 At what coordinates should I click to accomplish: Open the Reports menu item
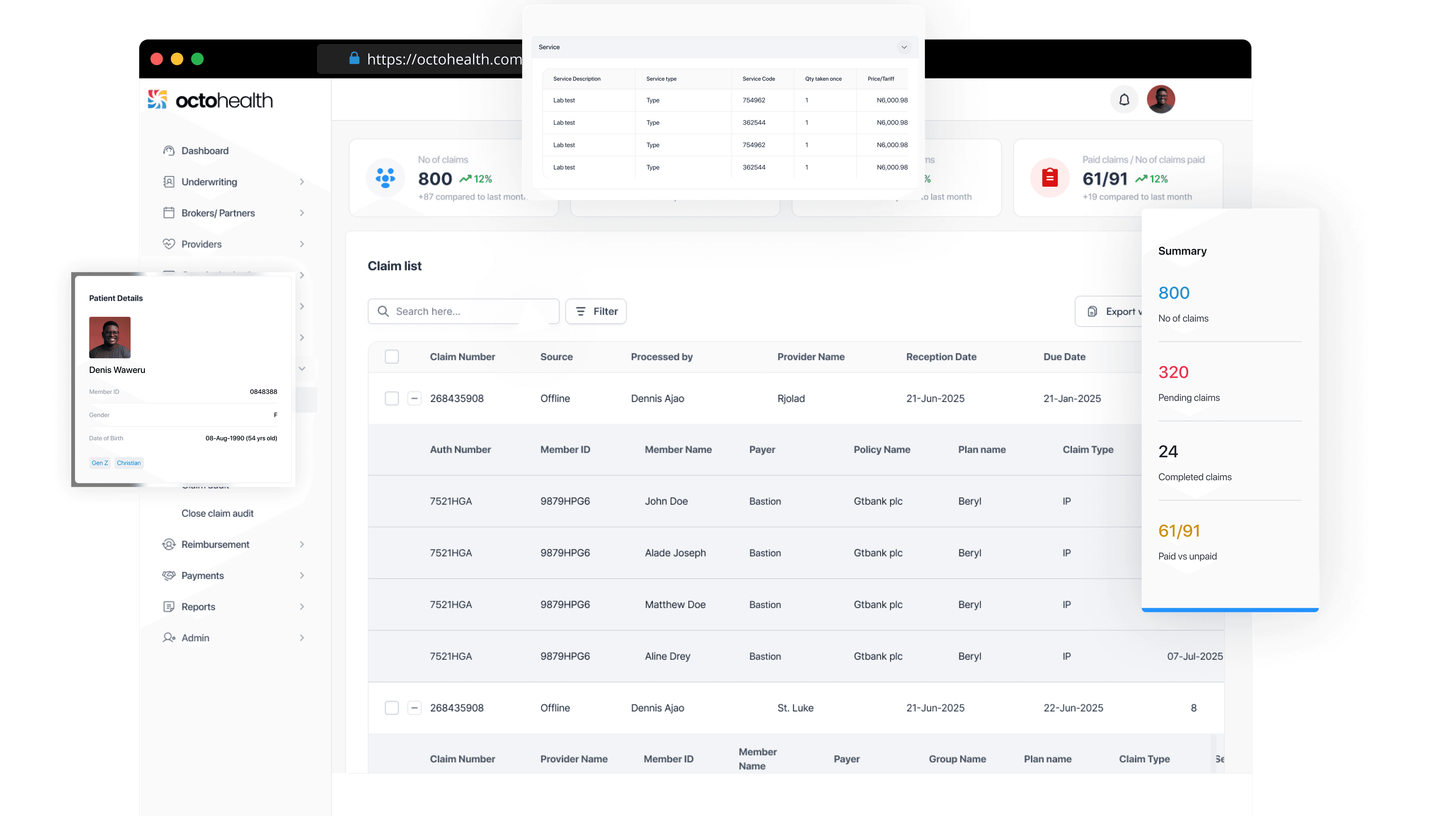pos(198,606)
